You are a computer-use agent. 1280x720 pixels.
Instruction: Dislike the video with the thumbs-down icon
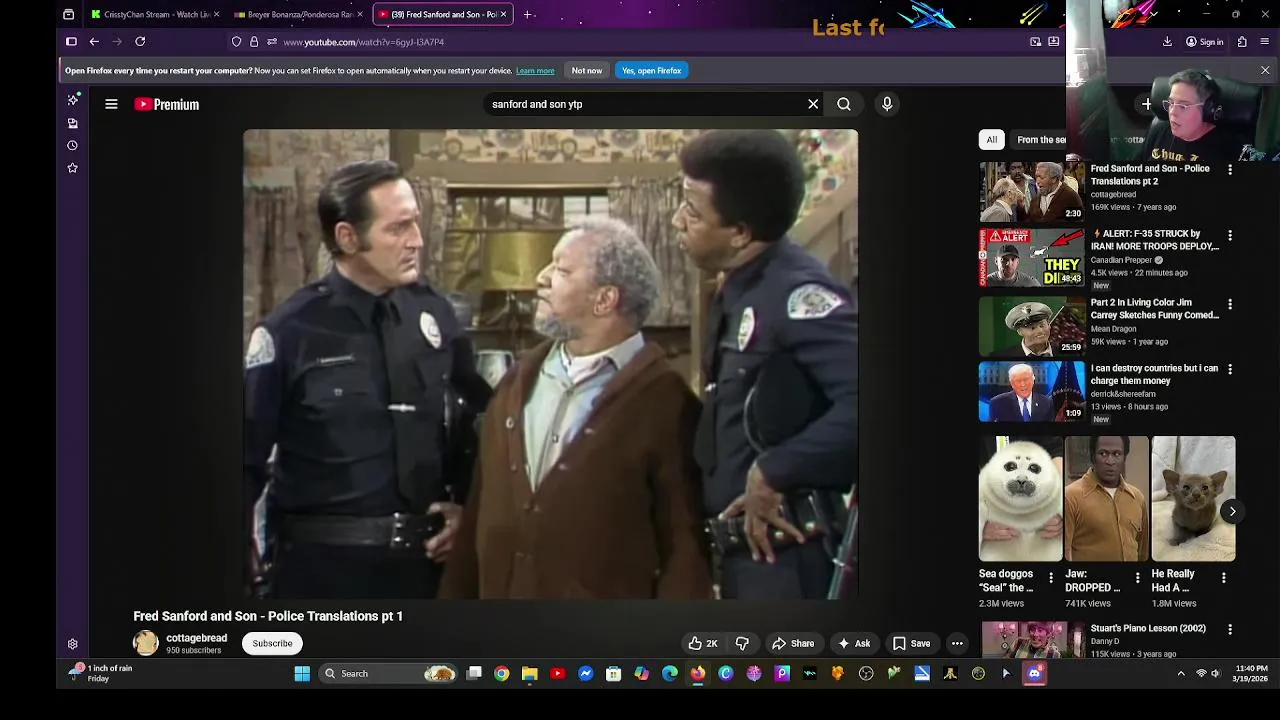click(742, 643)
